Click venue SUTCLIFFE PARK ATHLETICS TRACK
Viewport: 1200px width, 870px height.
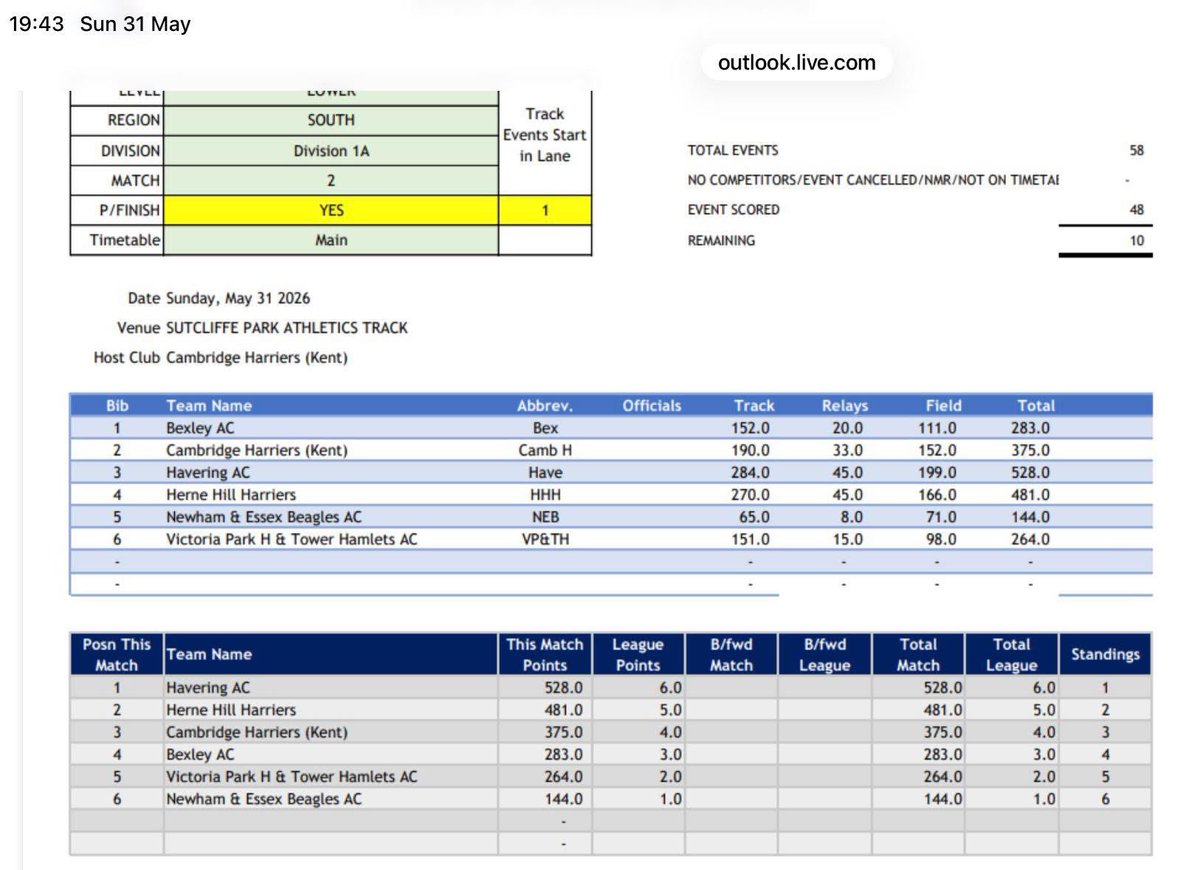click(x=287, y=327)
